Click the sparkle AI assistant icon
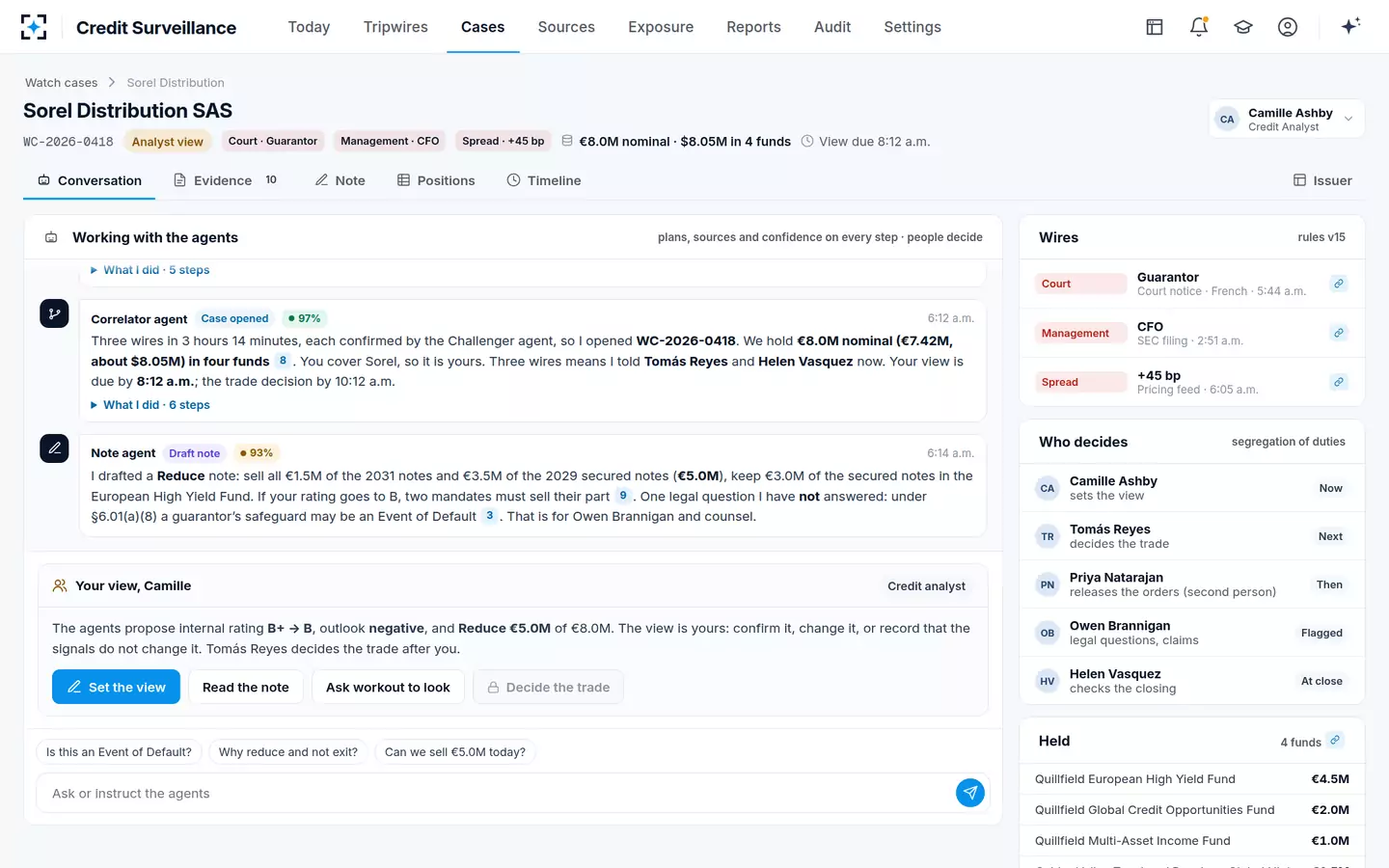1389x868 pixels. (1350, 26)
